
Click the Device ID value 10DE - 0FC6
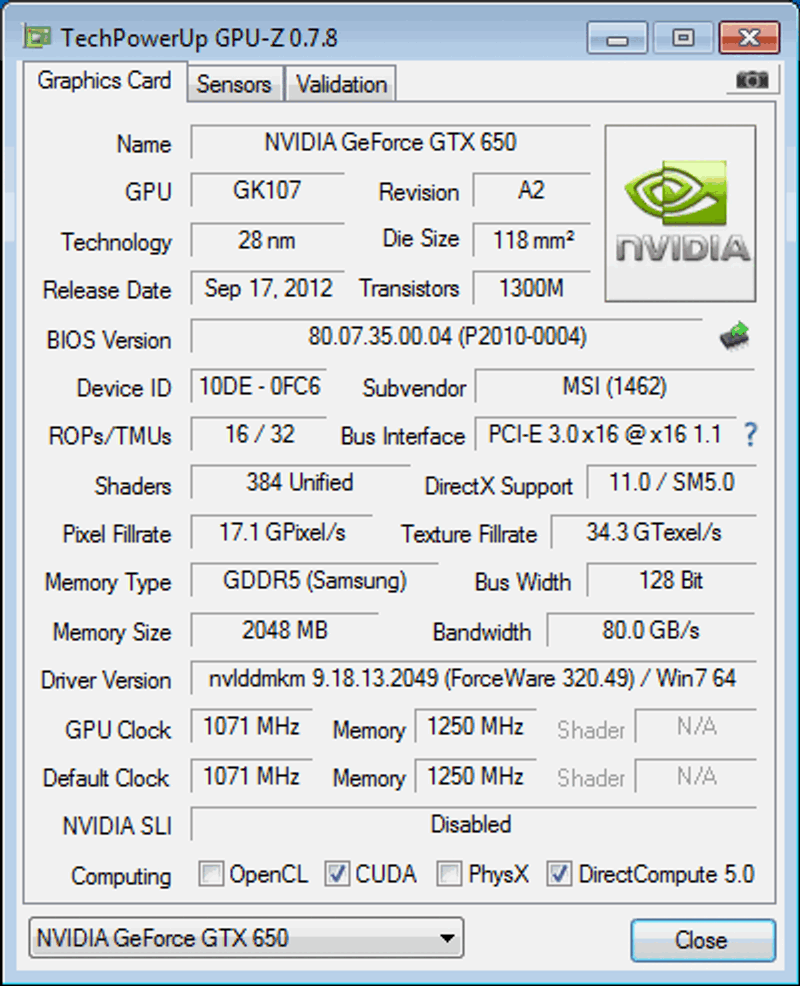tap(258, 385)
